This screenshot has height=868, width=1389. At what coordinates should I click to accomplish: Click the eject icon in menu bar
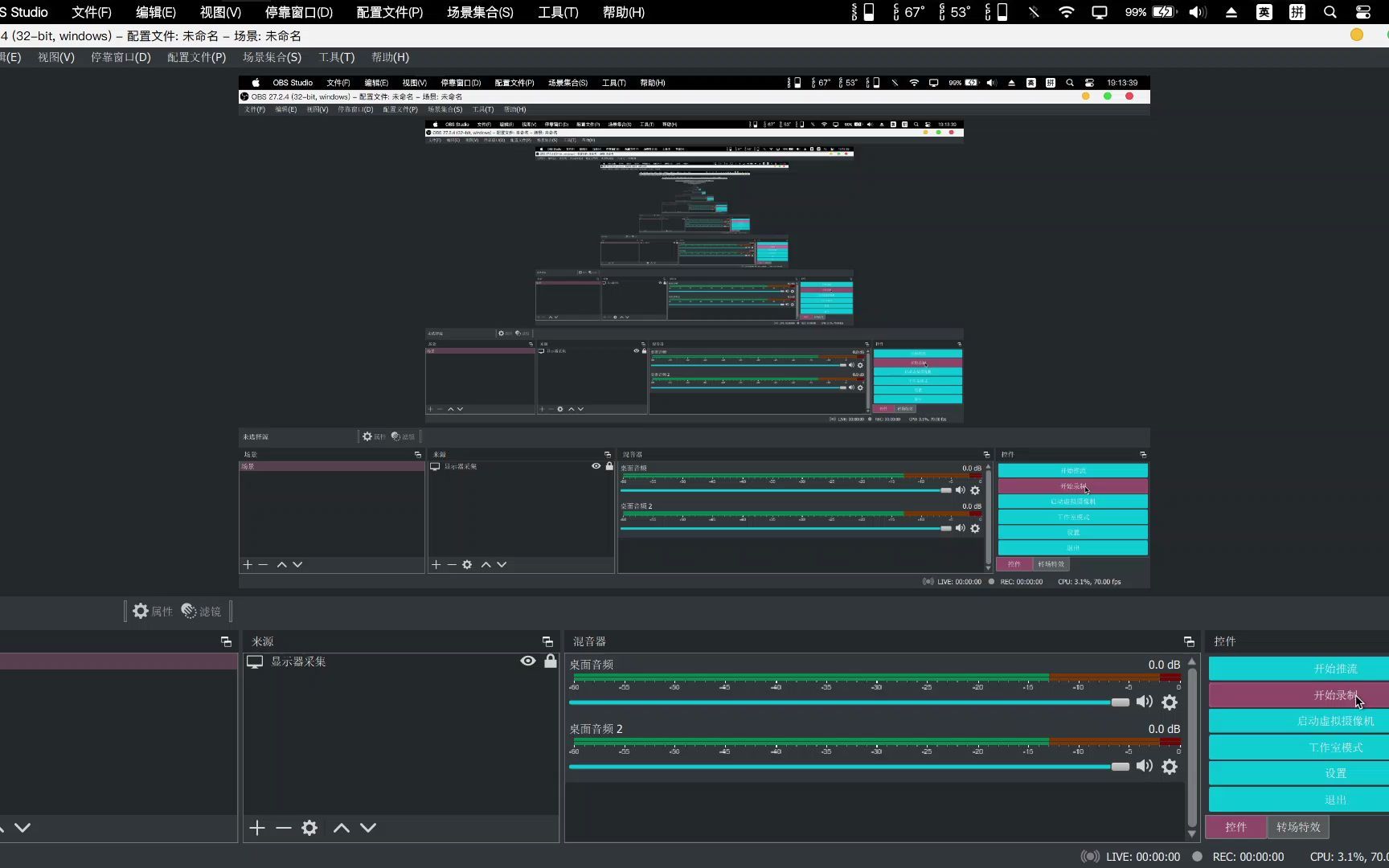1231,12
